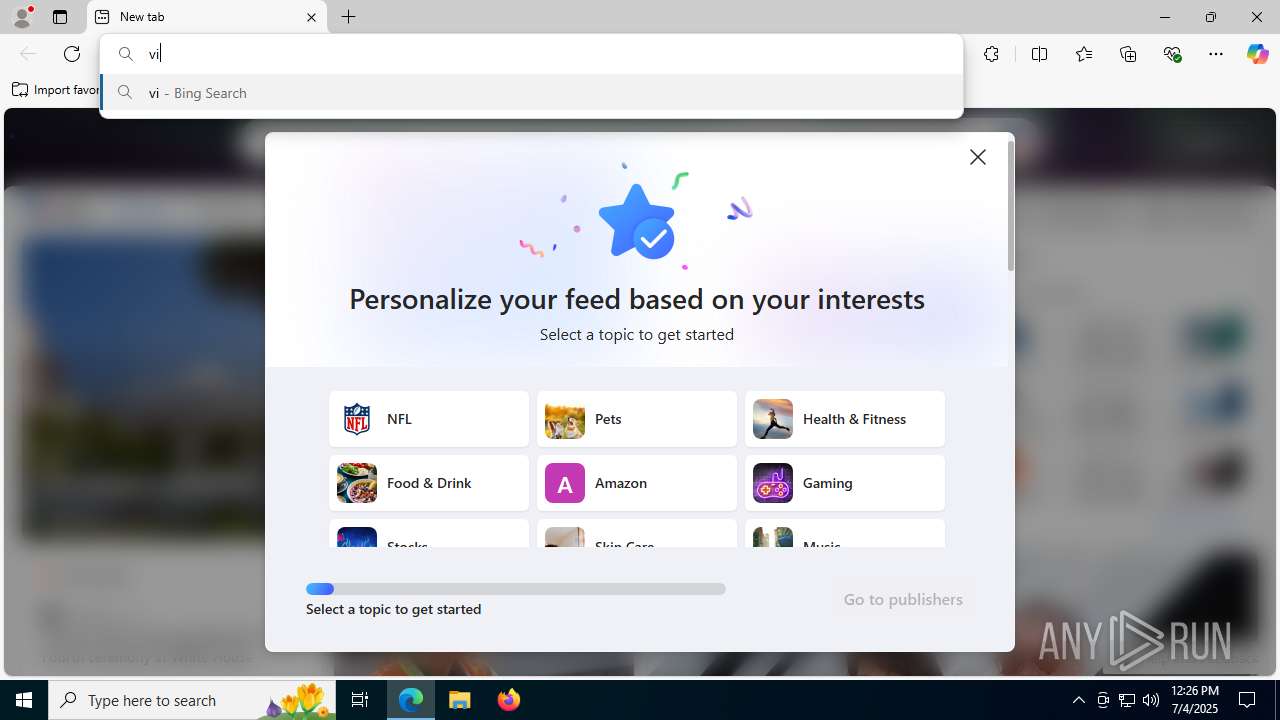Viewport: 1280px width, 720px height.
Task: Open the network status icon
Action: 1127,700
